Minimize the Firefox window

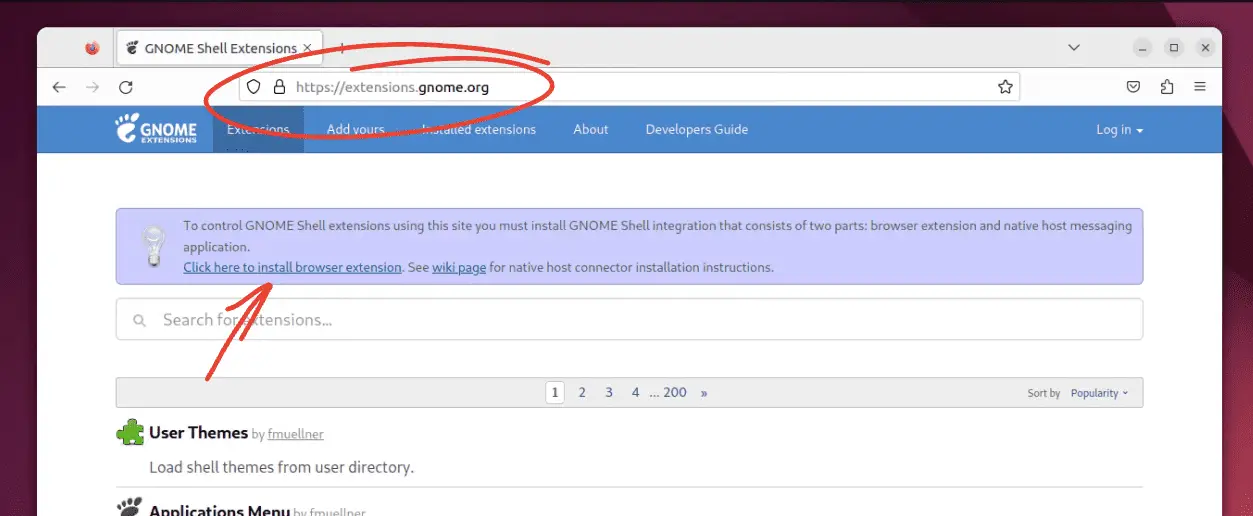point(1143,47)
